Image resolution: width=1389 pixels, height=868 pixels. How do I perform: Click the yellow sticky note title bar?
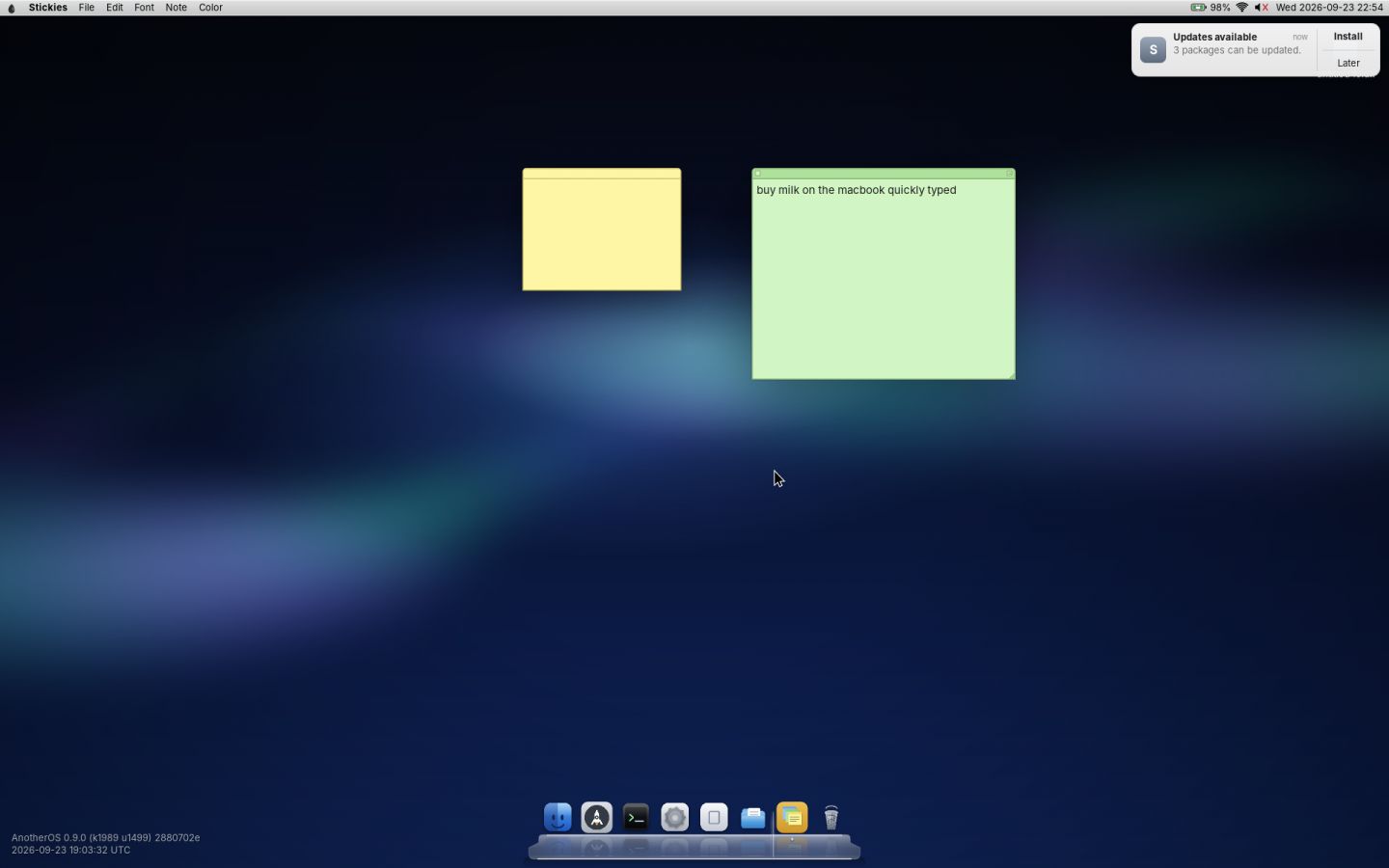tap(602, 174)
